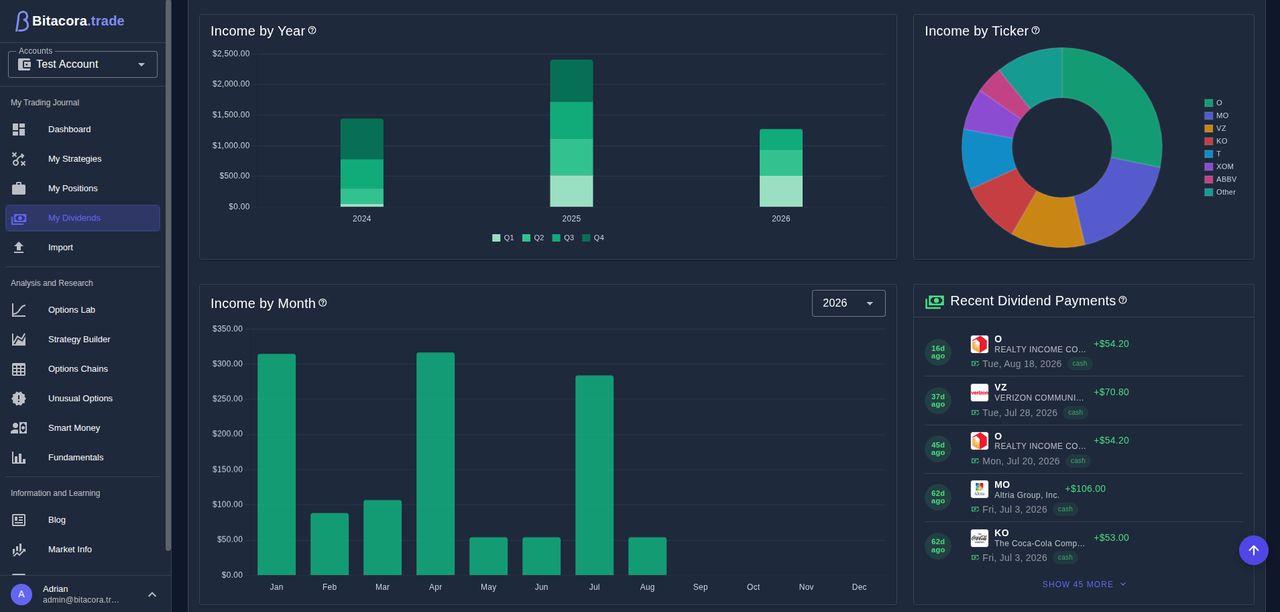
Task: Click the KO Coca-Cola payment row
Action: click(1084, 546)
